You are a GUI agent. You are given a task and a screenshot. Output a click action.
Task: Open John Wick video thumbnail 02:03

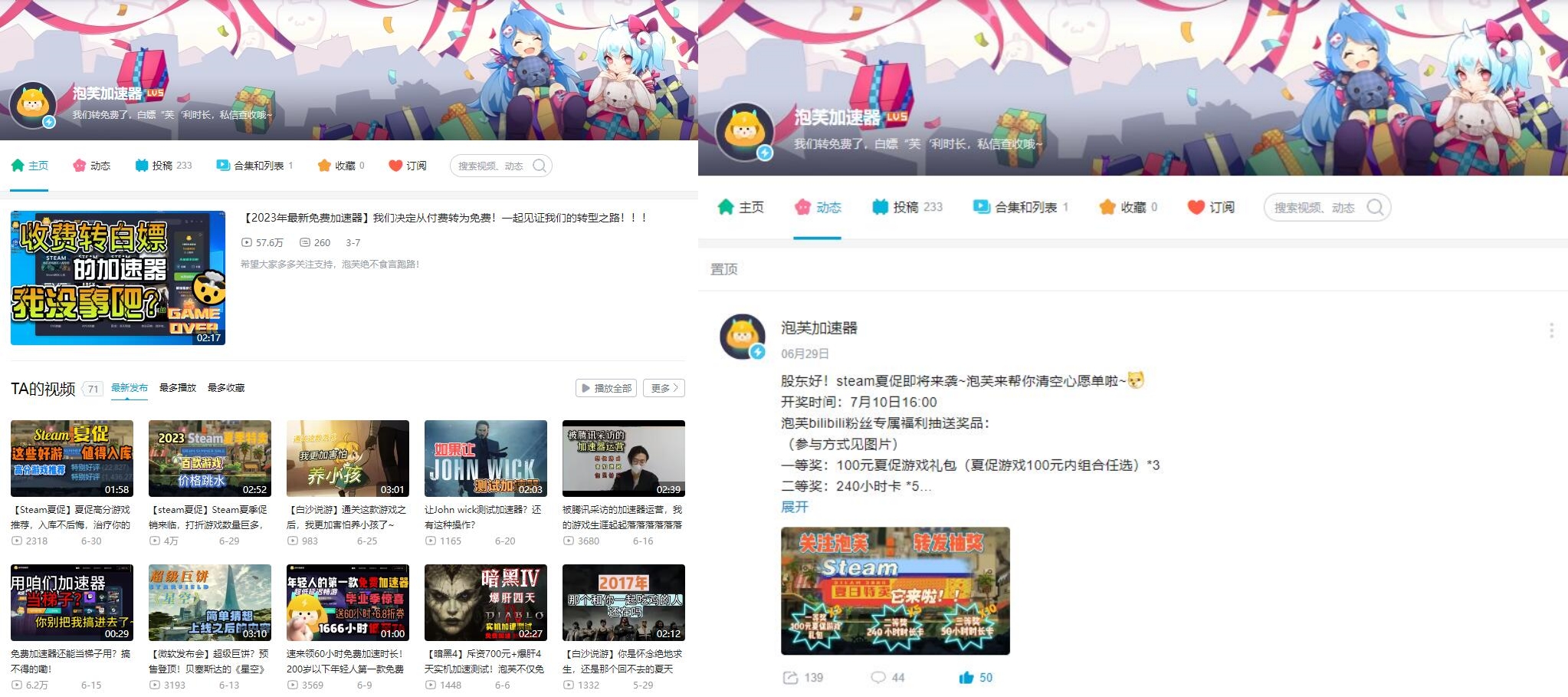click(x=486, y=459)
